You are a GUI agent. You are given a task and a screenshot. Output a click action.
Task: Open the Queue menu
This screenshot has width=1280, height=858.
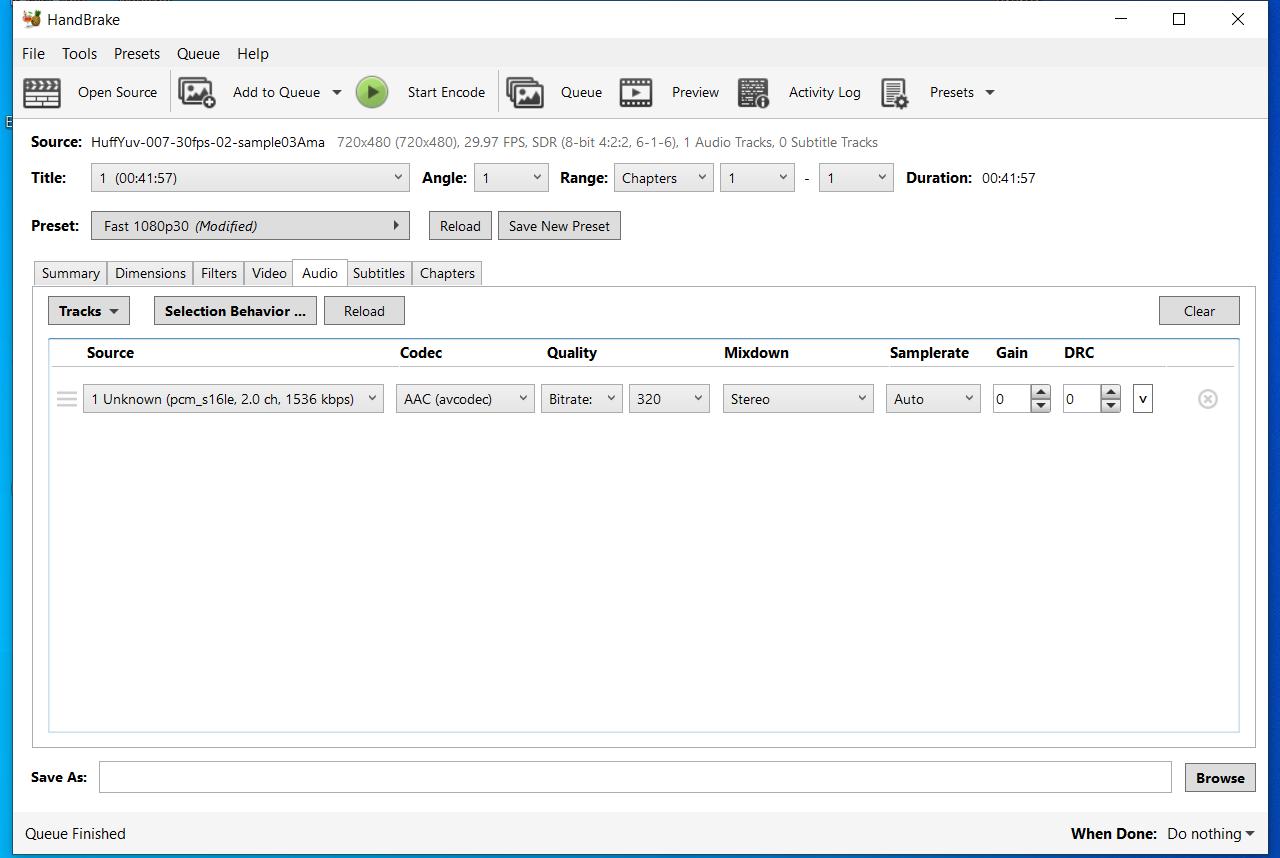pos(198,54)
